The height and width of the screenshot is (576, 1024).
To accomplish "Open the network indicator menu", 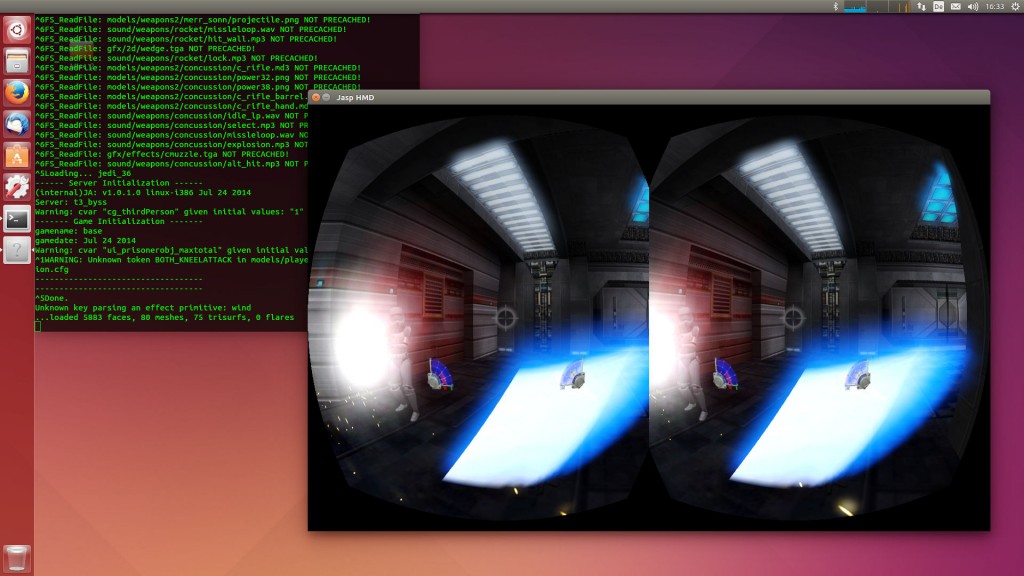I will point(921,7).
